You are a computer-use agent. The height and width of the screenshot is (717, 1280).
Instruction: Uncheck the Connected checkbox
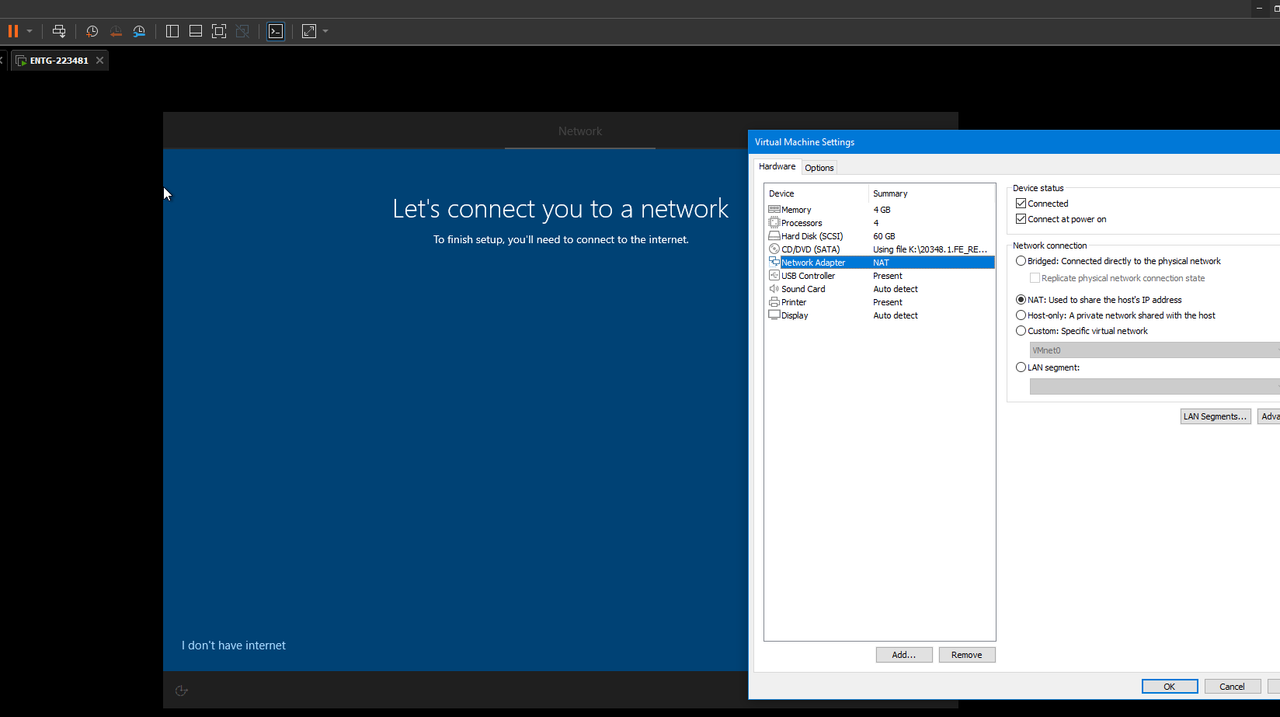[x=1021, y=203]
